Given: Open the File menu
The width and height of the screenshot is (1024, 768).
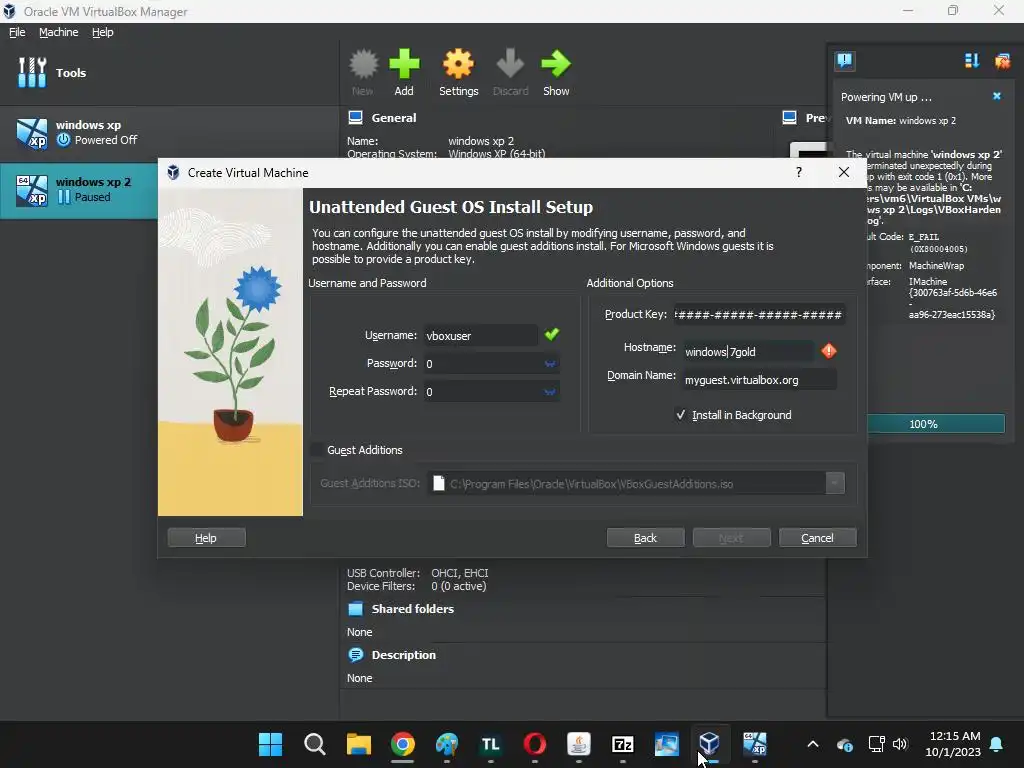Looking at the screenshot, I should coord(17,32).
